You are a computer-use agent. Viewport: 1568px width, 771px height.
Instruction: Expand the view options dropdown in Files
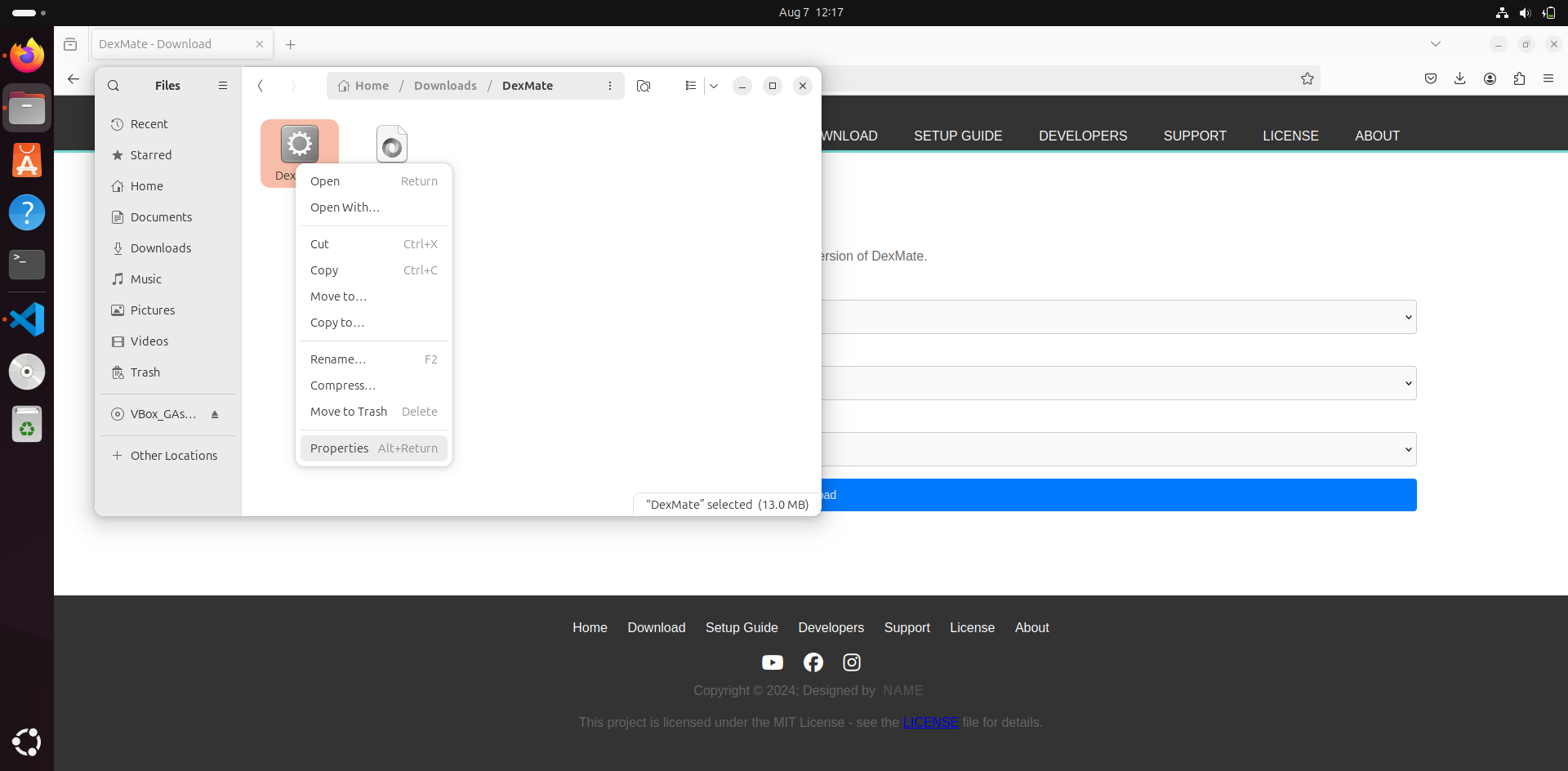[x=714, y=86]
